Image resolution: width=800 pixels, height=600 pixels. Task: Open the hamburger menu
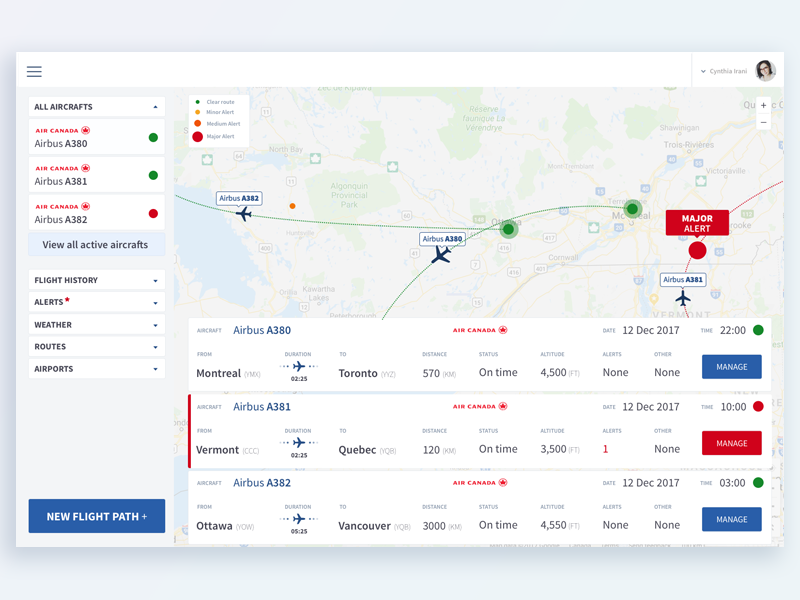coord(33,71)
